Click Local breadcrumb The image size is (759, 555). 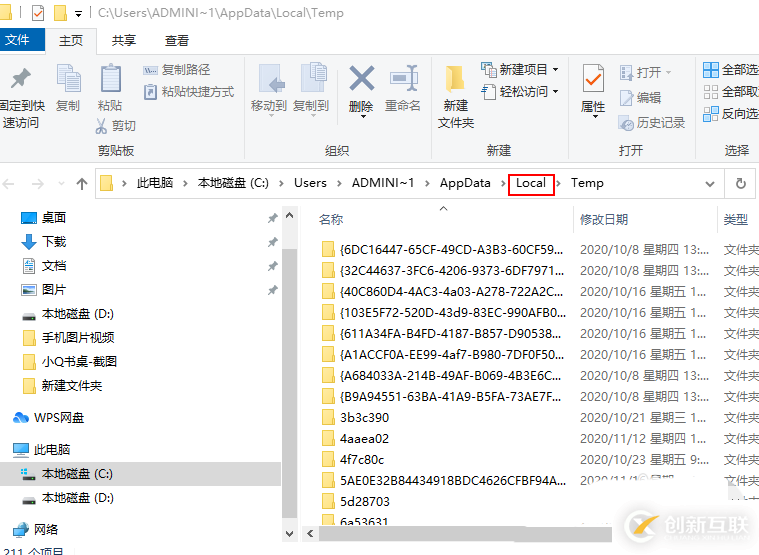(x=531, y=183)
